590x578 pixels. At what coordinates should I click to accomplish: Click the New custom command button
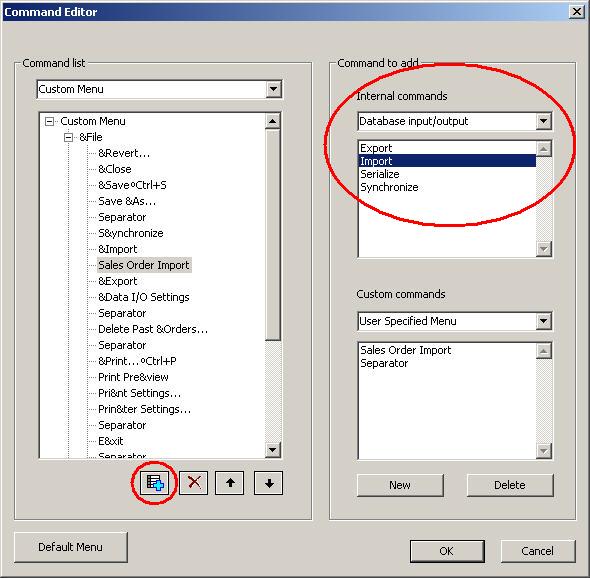point(400,485)
